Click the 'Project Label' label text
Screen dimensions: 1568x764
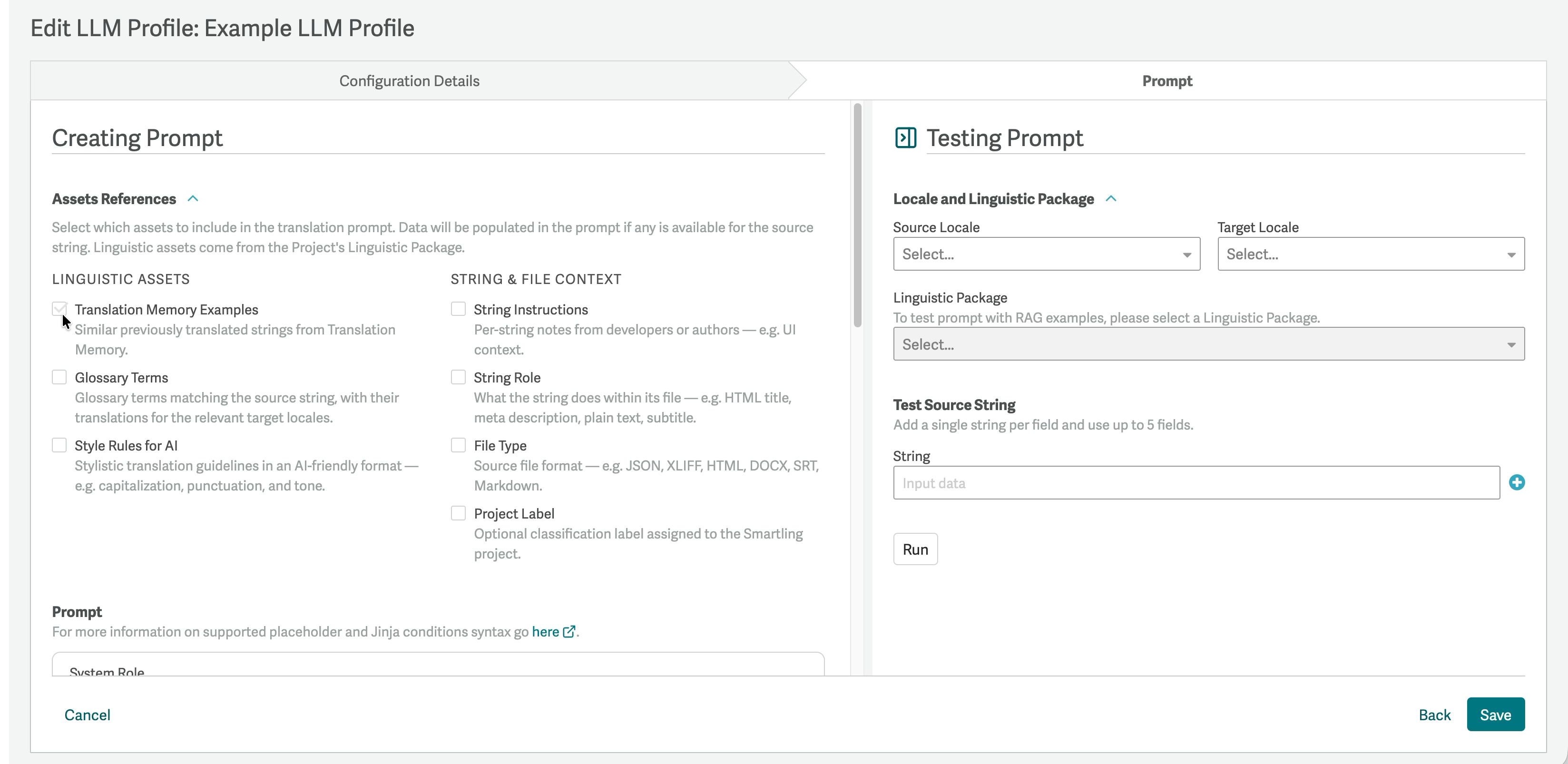click(514, 514)
